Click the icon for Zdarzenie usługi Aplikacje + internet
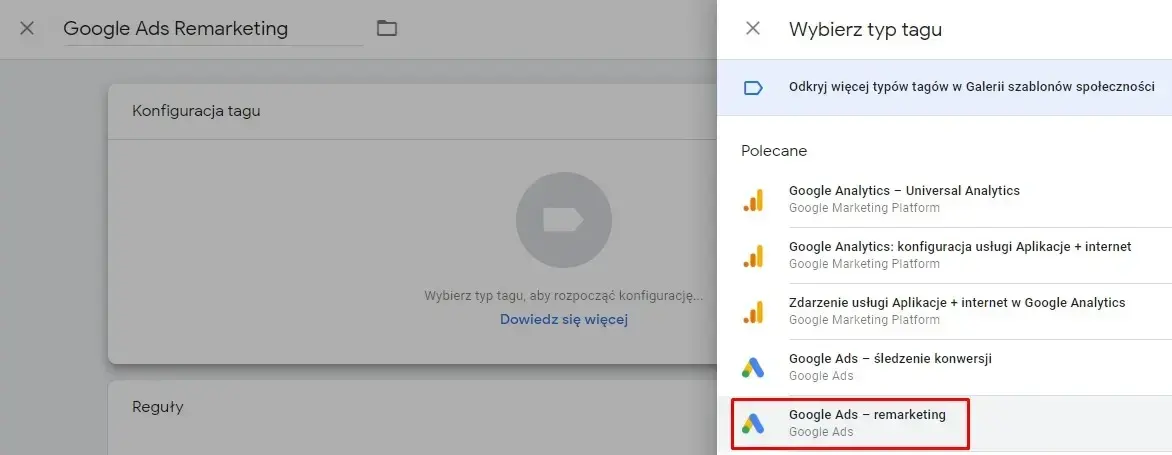This screenshot has height=455, width=1172. click(753, 312)
